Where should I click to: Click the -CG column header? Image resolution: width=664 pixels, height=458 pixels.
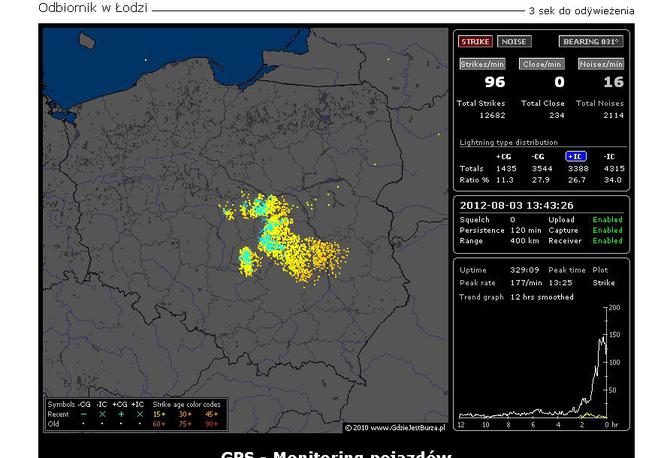click(x=538, y=157)
